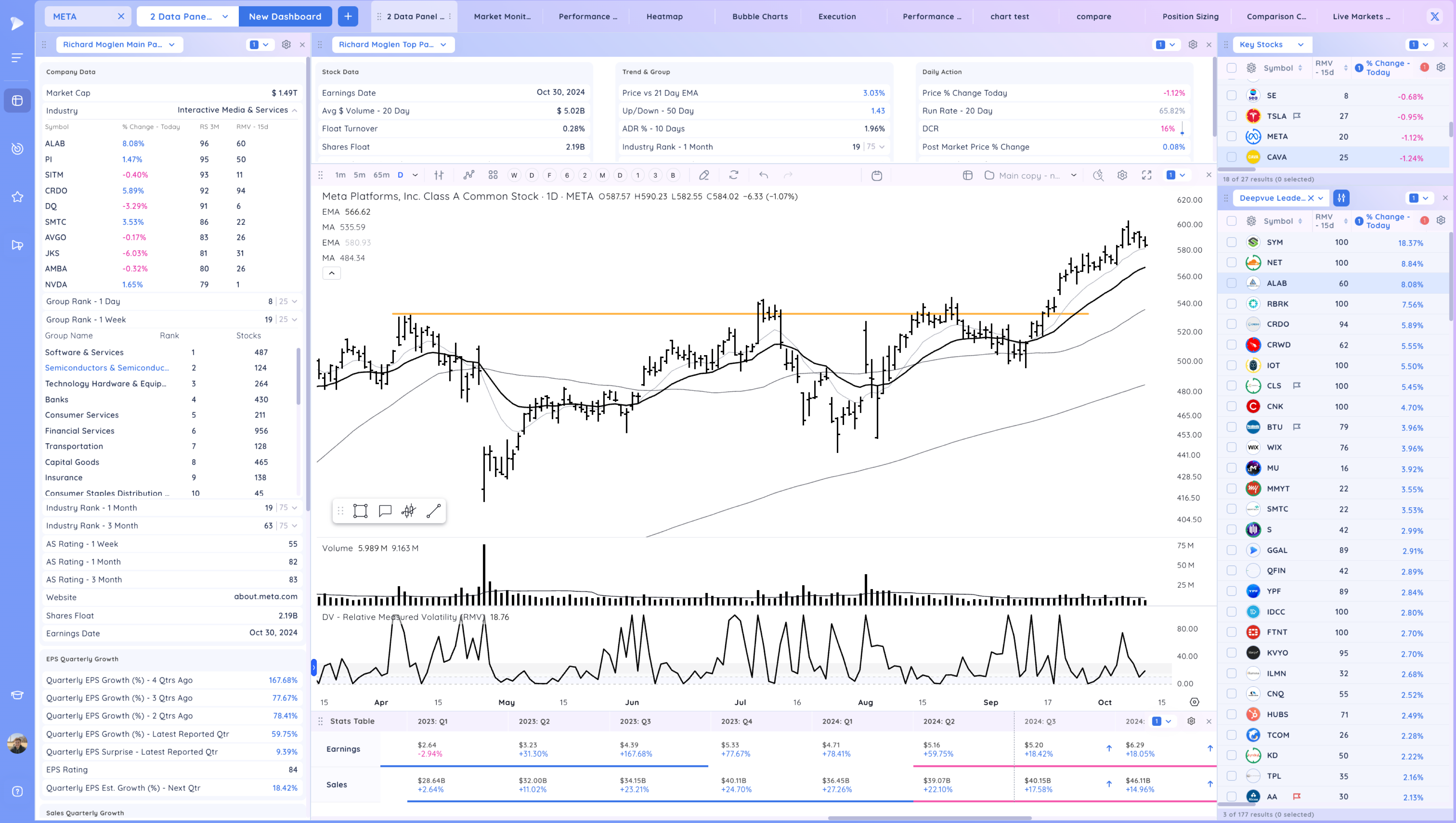
Task: Open the chart indicators icon
Action: pyautogui.click(x=469, y=175)
